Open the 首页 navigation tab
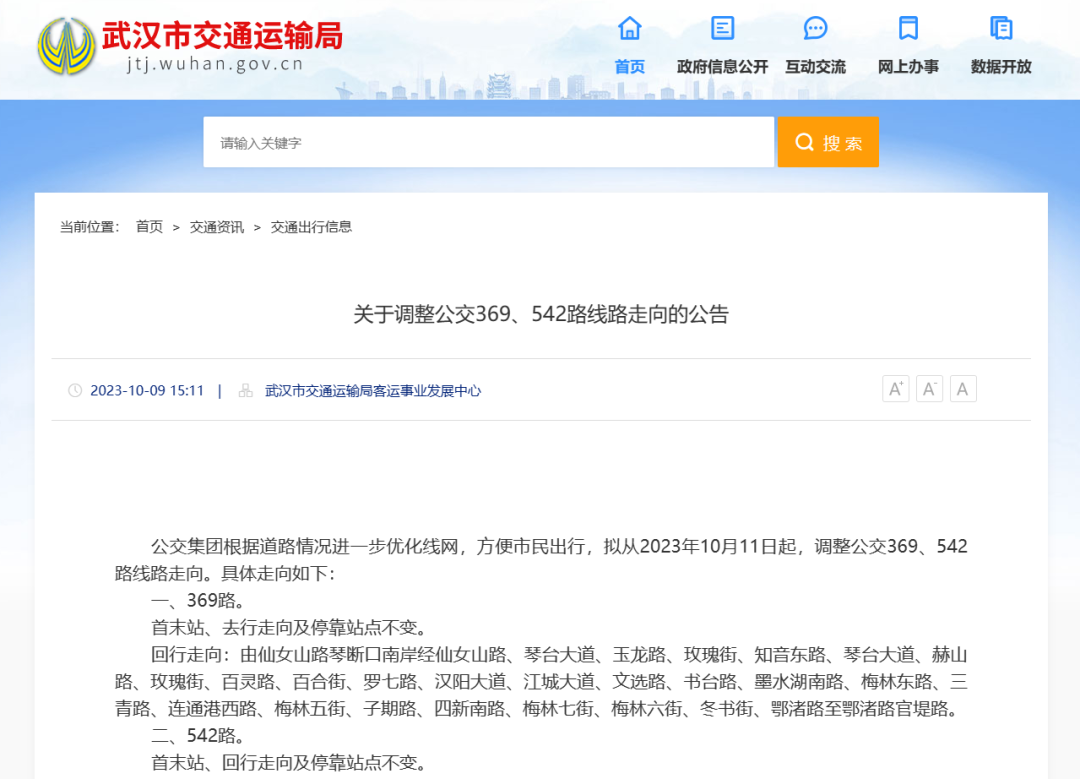1080x779 pixels. coord(629,67)
